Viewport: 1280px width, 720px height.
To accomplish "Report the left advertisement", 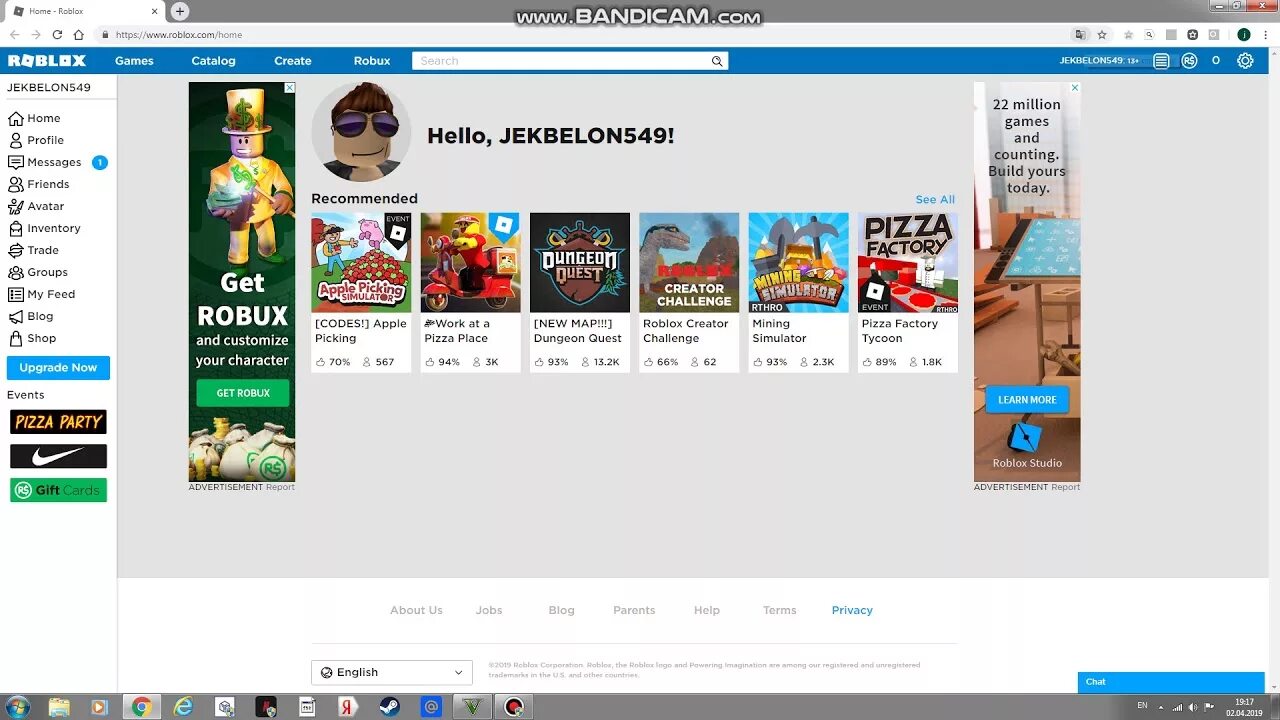I will 280,487.
